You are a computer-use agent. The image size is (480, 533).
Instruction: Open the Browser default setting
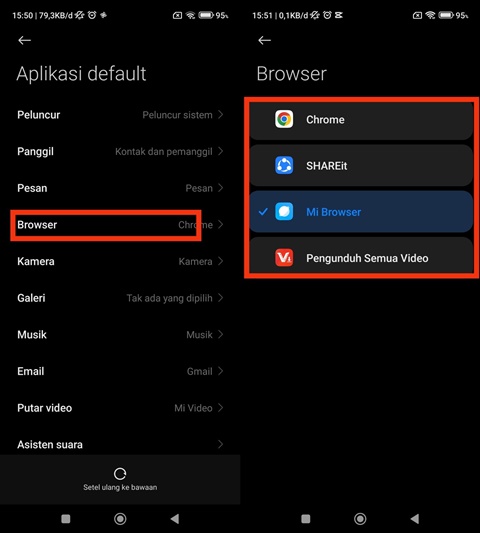click(x=120, y=225)
